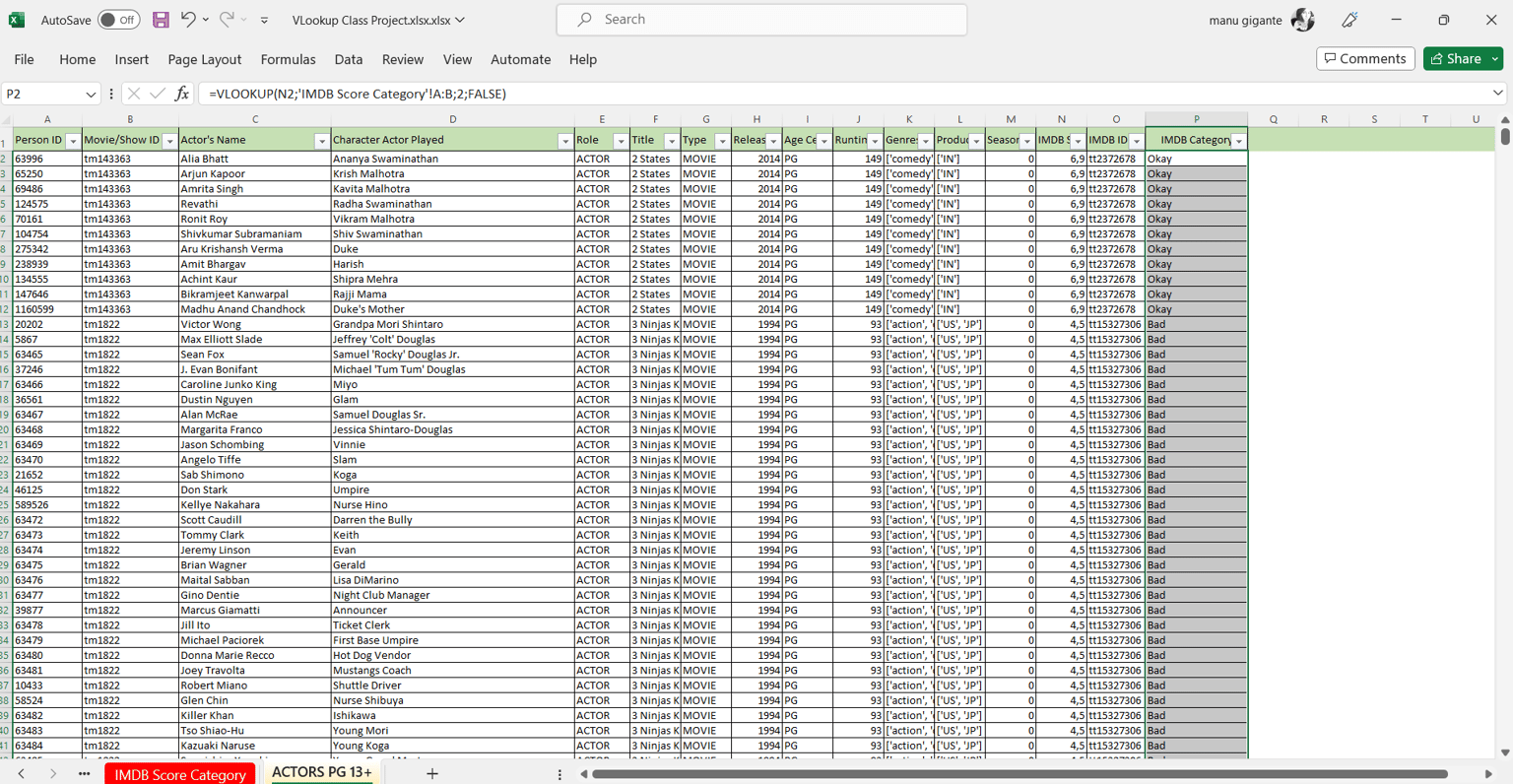1513x784 pixels.
Task: Open the Movie/Show ID filter dropdown
Action: [169, 141]
